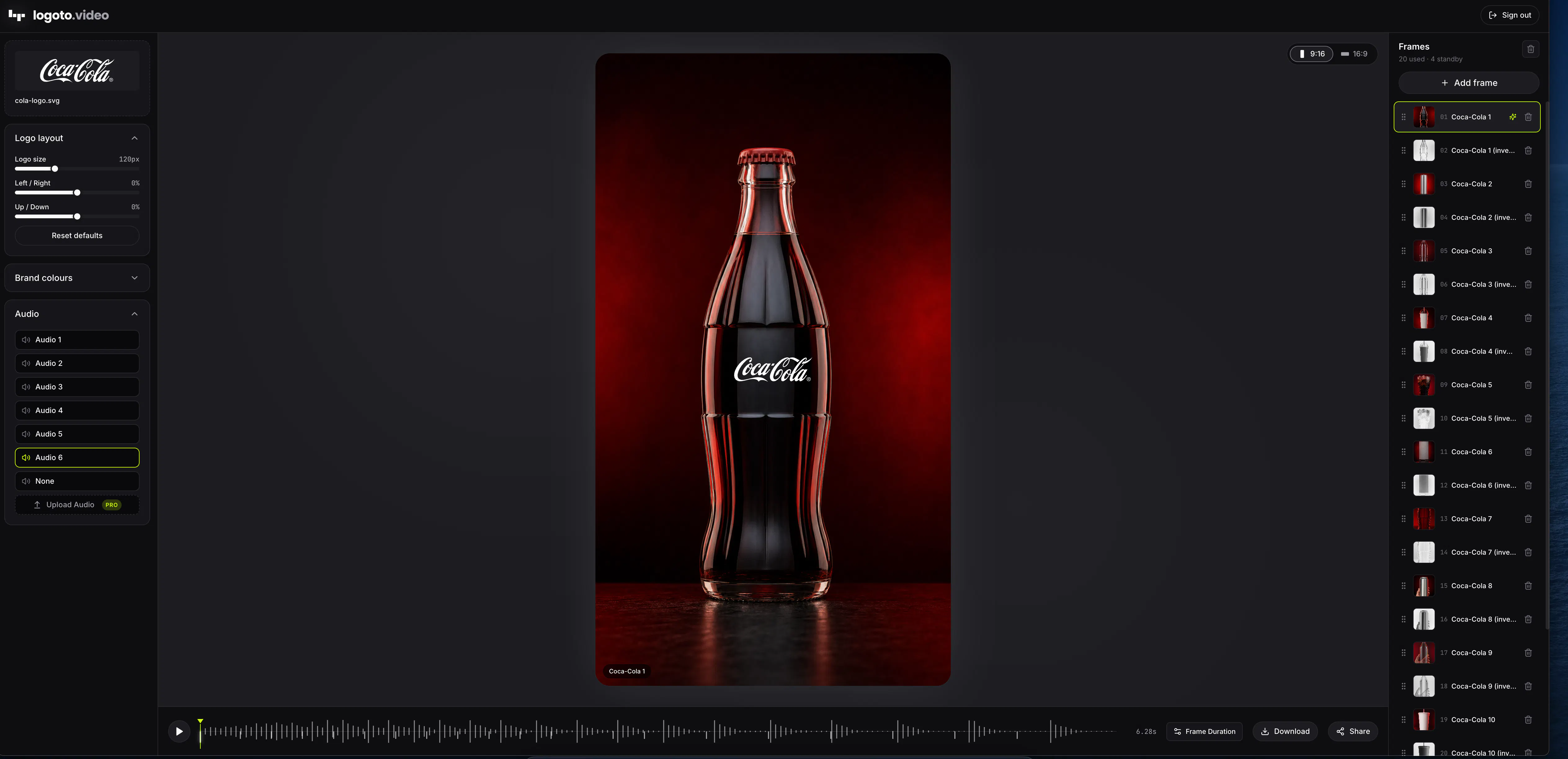Delete the Coca-Cola 5 (inverted) frame
This screenshot has width=1568, height=759.
1528,418
